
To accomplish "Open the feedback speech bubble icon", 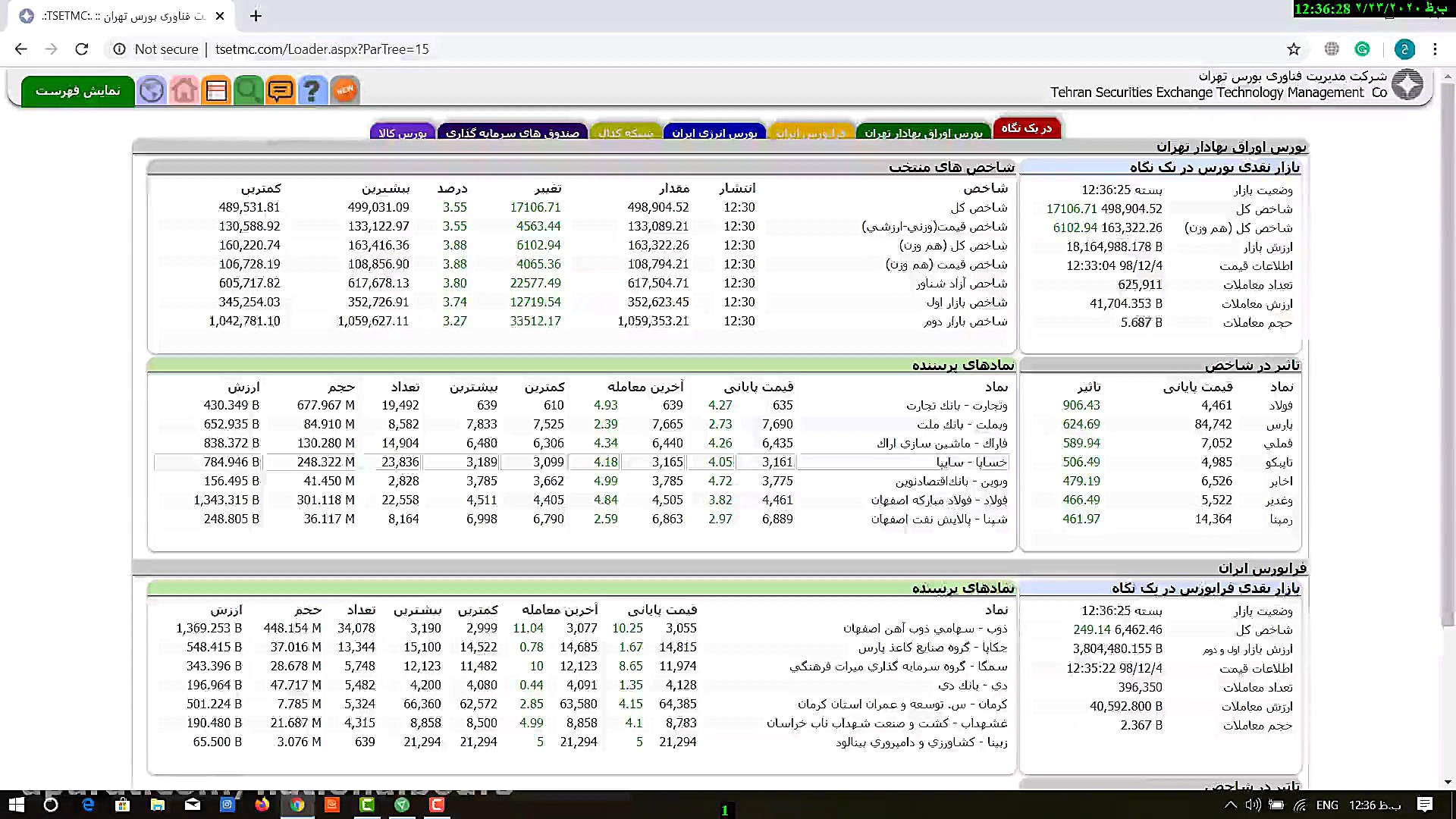I will click(281, 90).
